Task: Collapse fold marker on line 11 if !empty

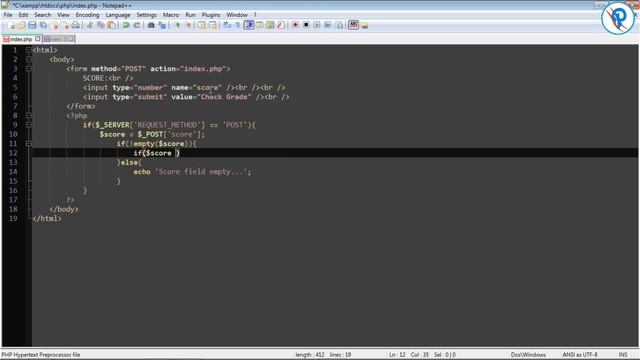Action: [x=29, y=144]
